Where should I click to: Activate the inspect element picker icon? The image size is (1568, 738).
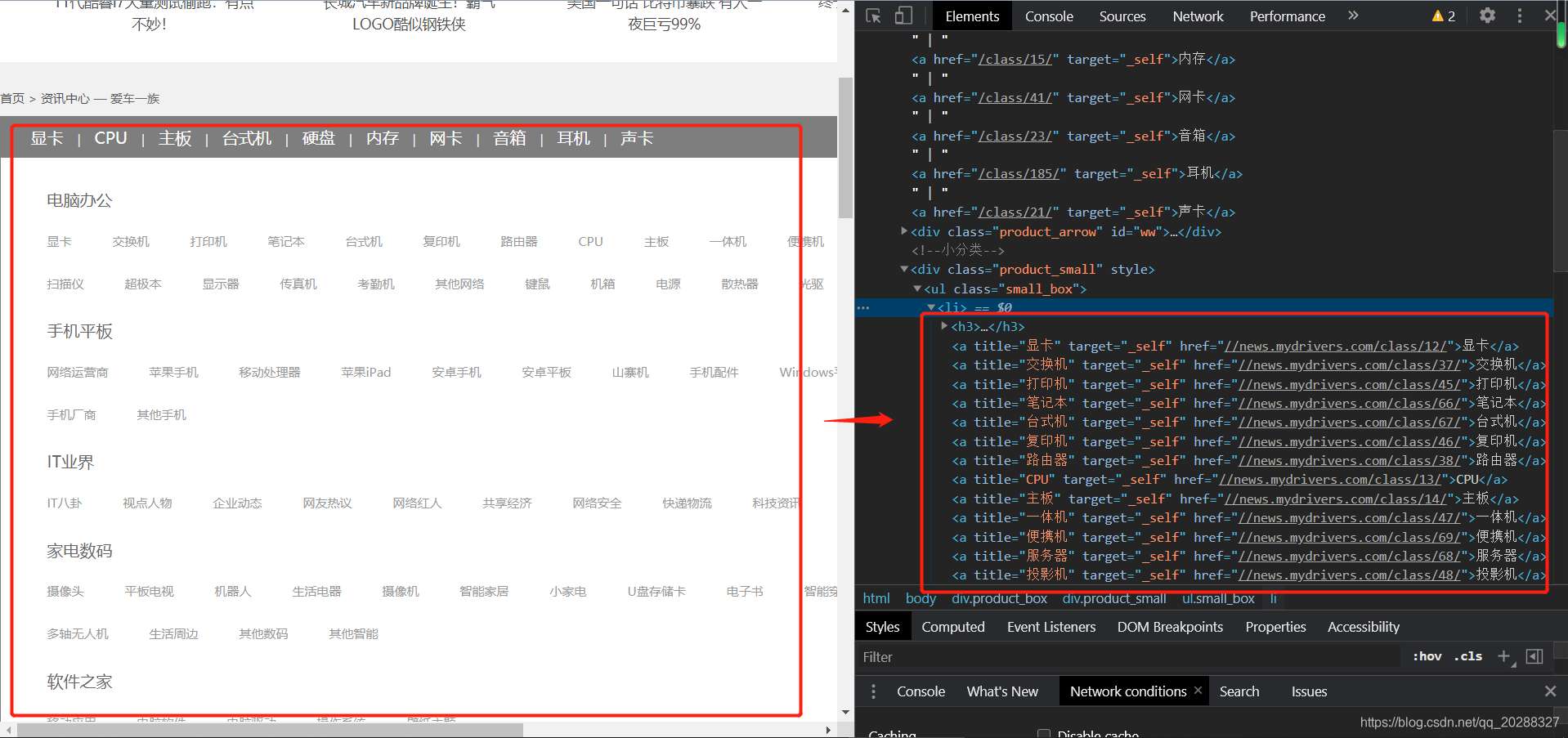point(873,16)
